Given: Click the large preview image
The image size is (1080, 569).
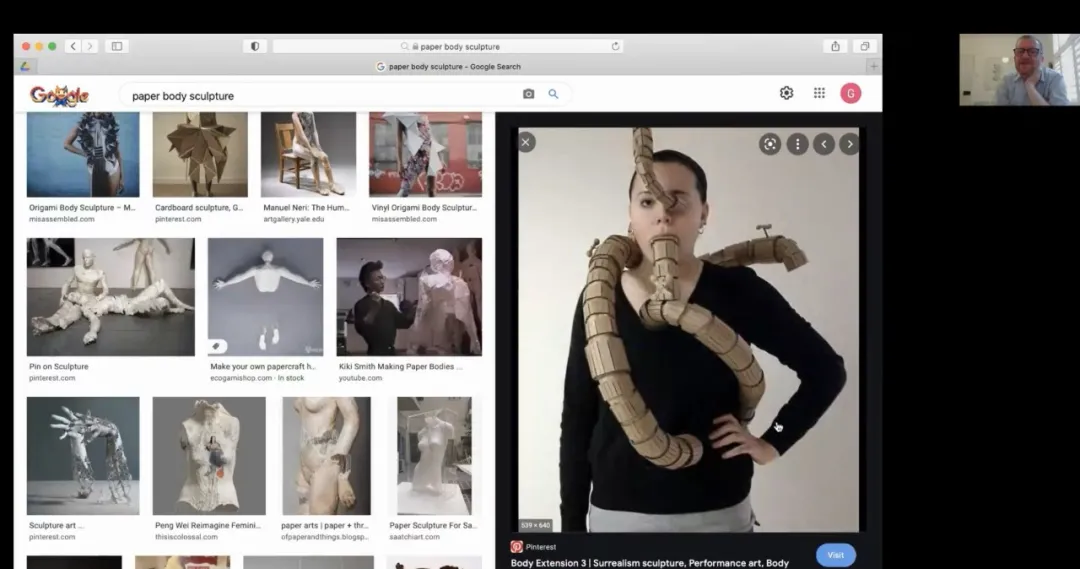Looking at the screenshot, I should pyautogui.click(x=688, y=329).
